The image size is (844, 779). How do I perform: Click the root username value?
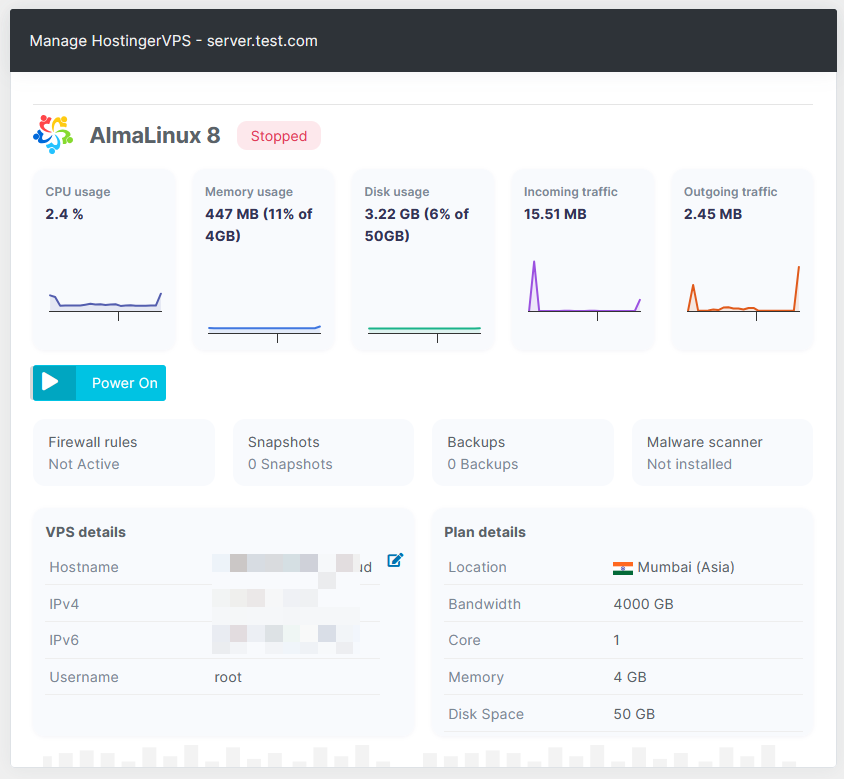(228, 677)
